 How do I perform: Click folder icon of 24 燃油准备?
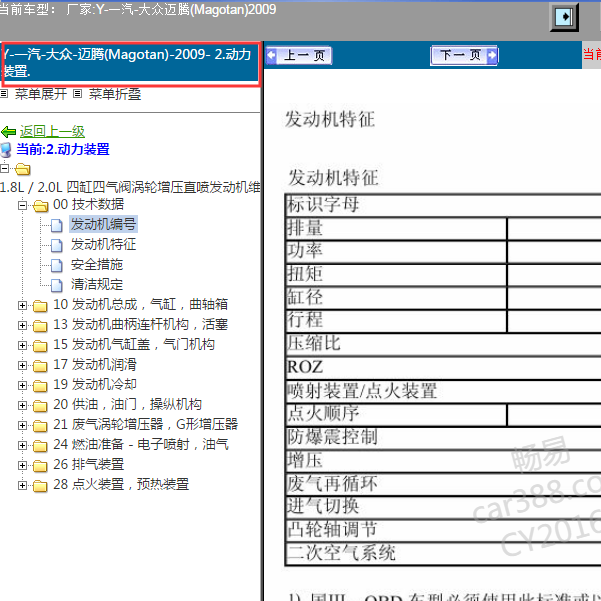point(40,446)
